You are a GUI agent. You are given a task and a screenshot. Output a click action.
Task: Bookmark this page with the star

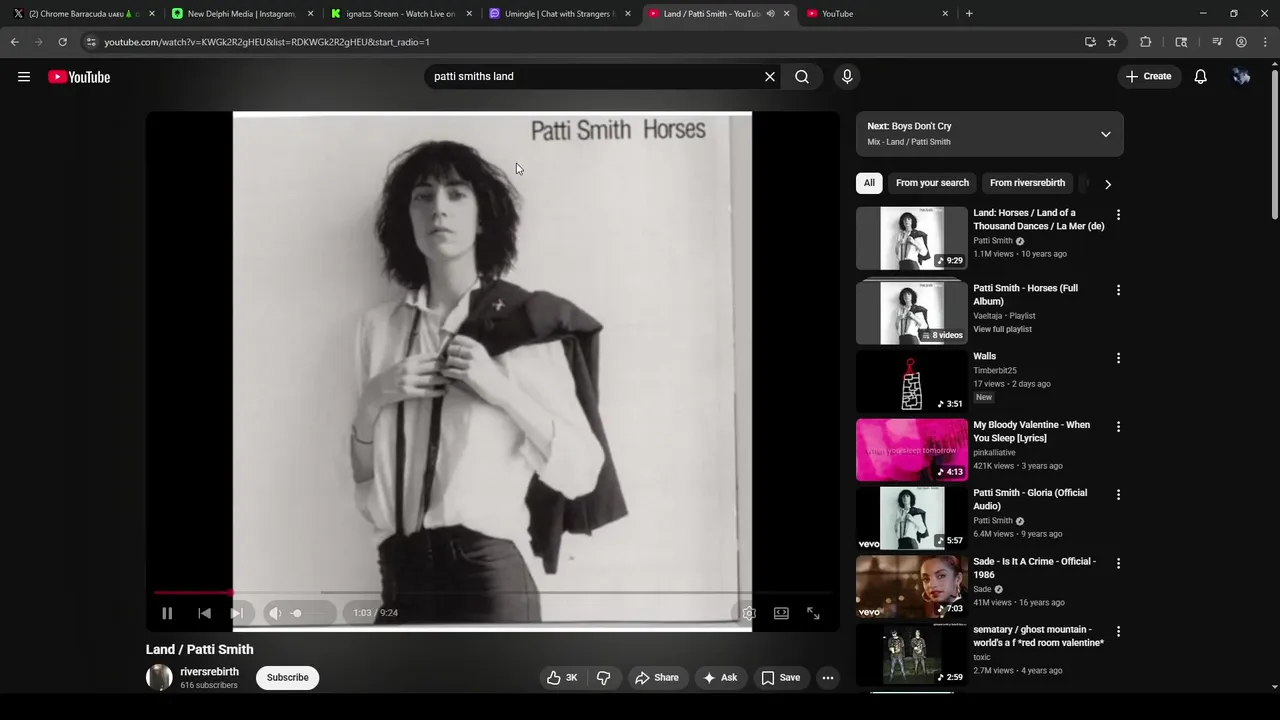click(x=1112, y=42)
